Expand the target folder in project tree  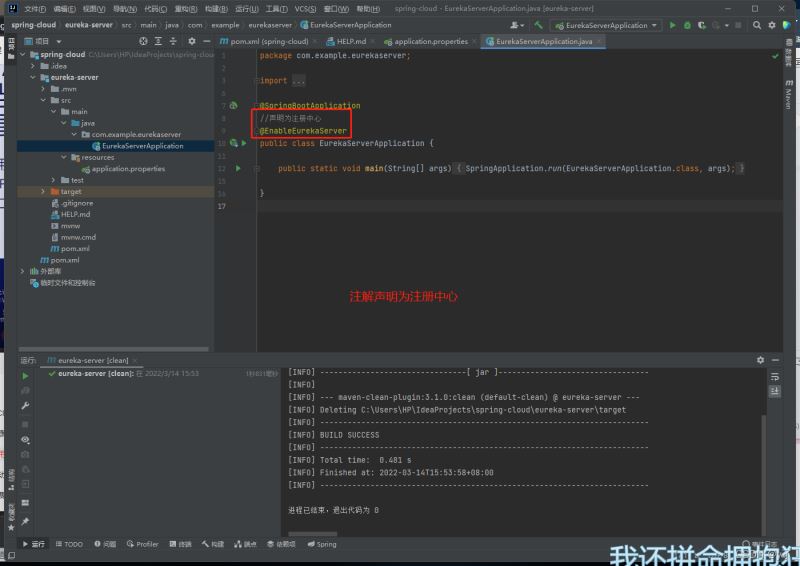tap(43, 192)
